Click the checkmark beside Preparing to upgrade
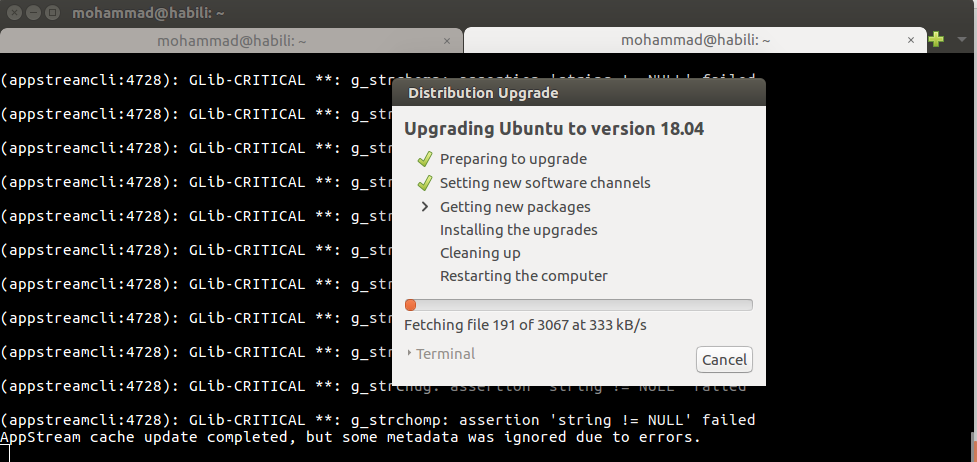Viewport: 977px width, 462px height. pyautogui.click(x=424, y=159)
